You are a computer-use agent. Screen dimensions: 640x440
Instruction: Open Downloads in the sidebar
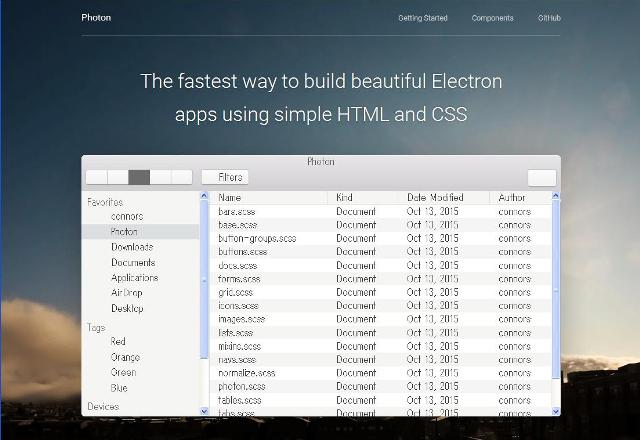coord(140,247)
